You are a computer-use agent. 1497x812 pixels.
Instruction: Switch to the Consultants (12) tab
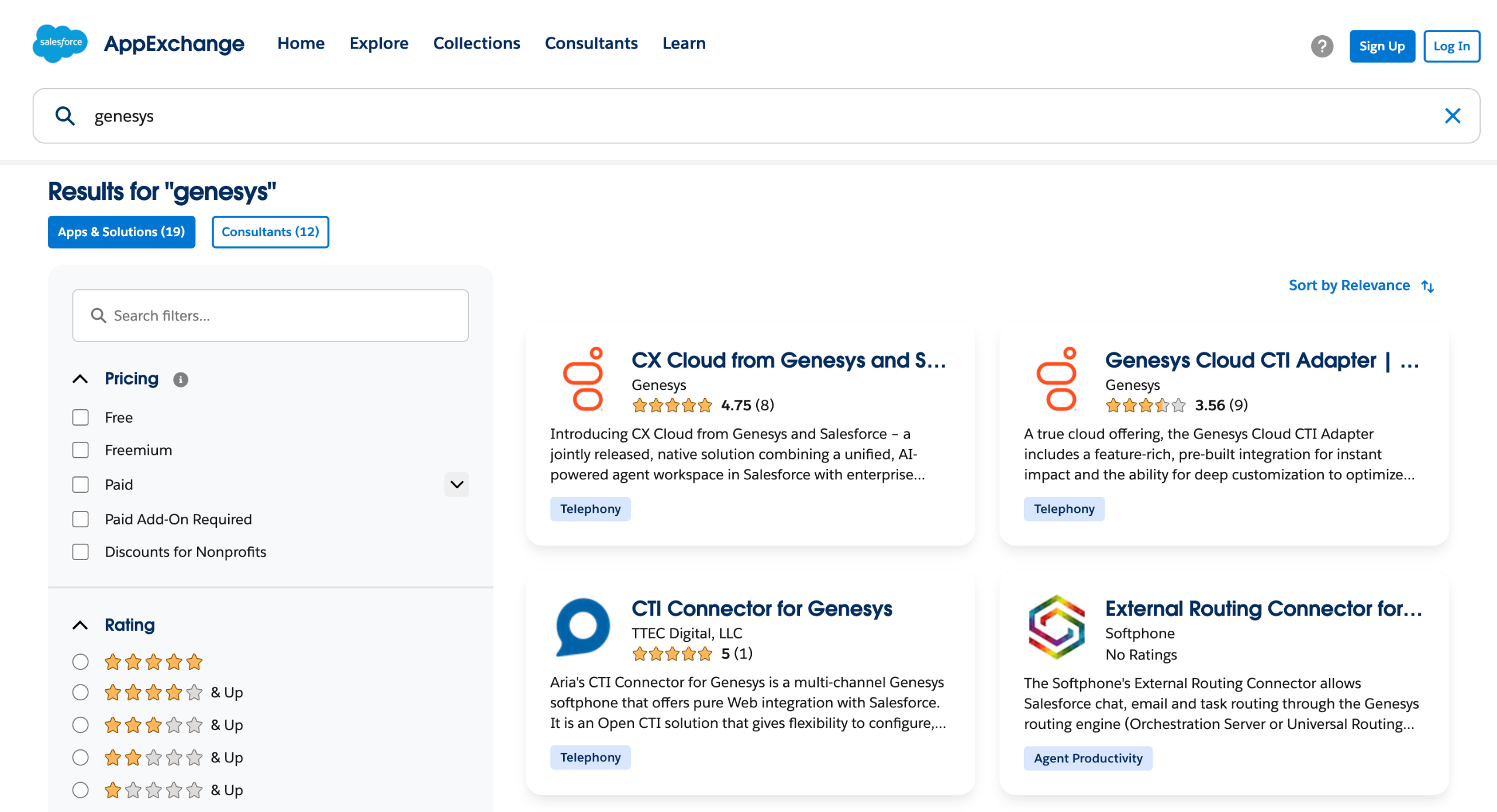pyautogui.click(x=270, y=232)
